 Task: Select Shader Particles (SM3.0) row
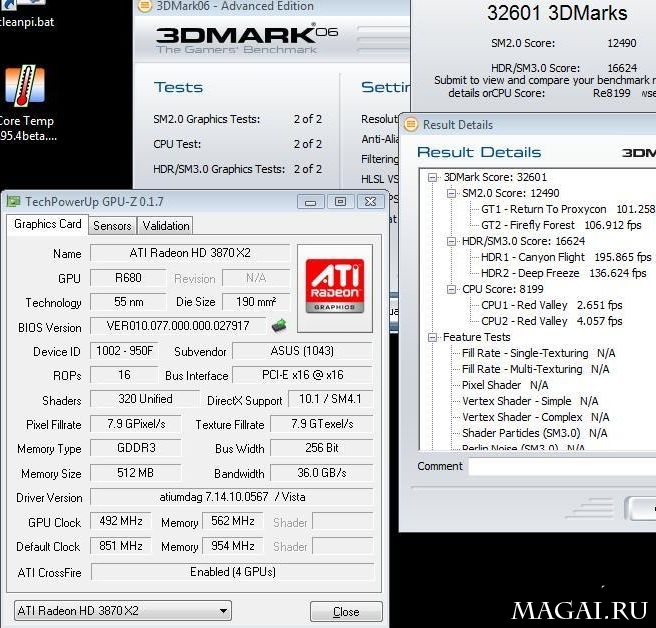pyautogui.click(x=534, y=433)
